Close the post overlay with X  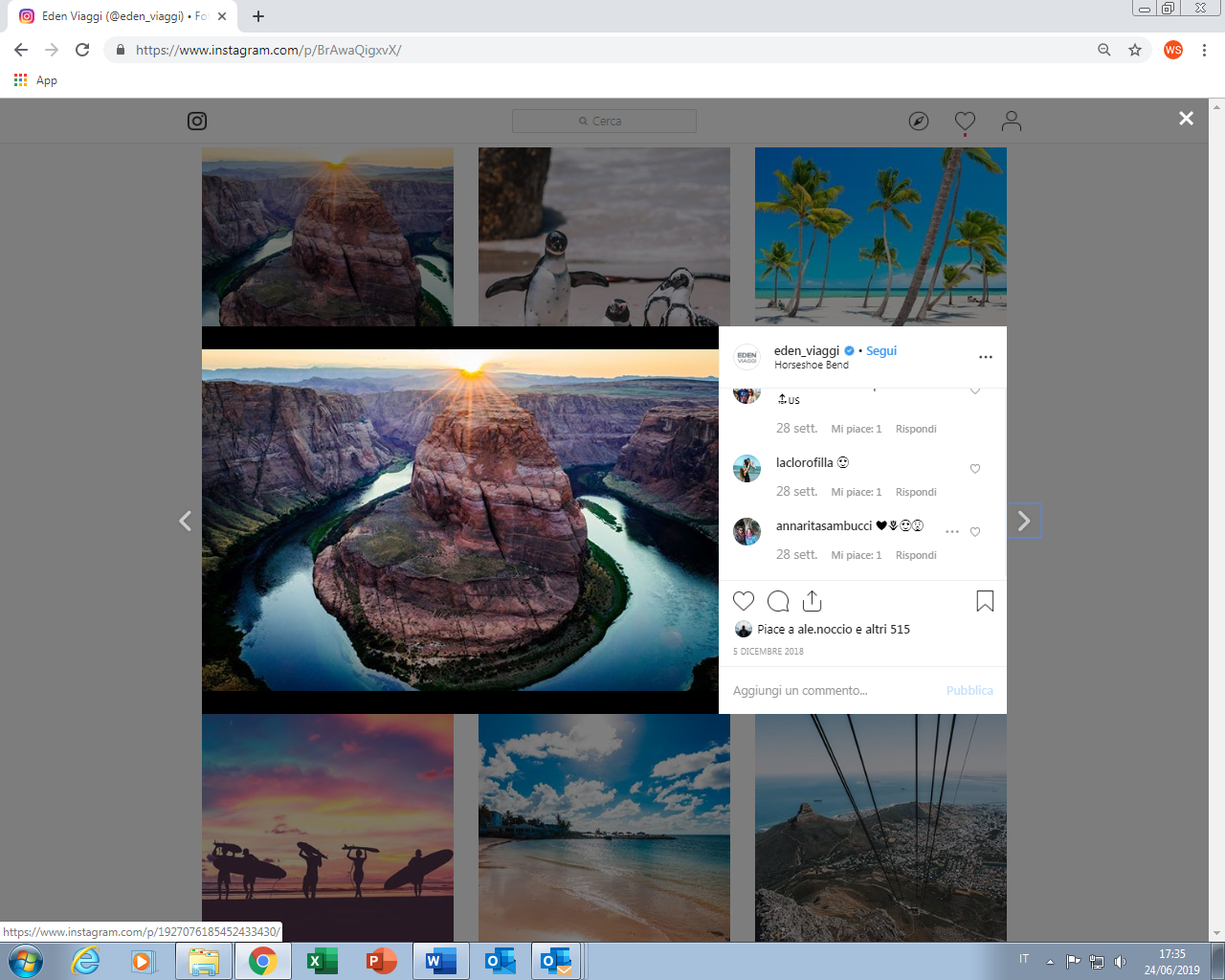[x=1187, y=118]
